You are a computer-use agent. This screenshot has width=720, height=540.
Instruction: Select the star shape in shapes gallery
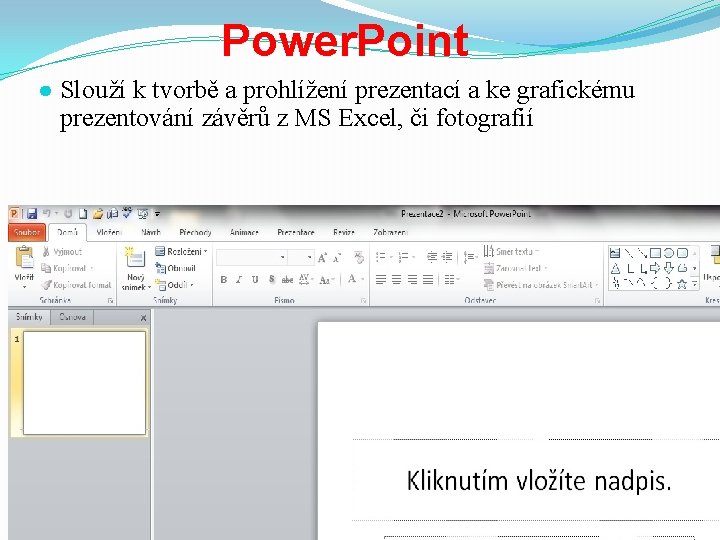tap(682, 284)
